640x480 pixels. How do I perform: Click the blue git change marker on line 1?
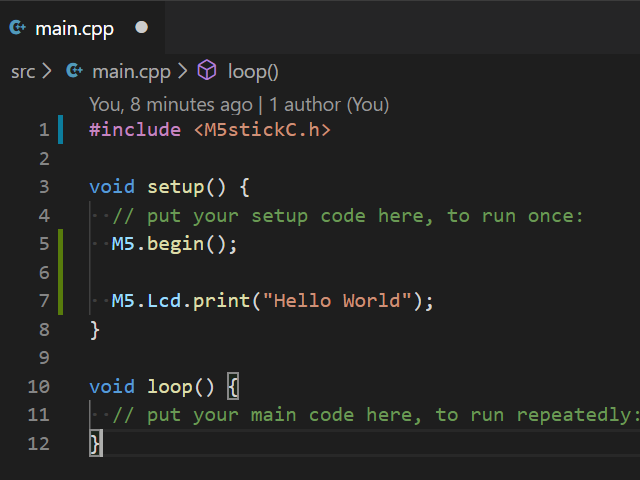[61, 130]
